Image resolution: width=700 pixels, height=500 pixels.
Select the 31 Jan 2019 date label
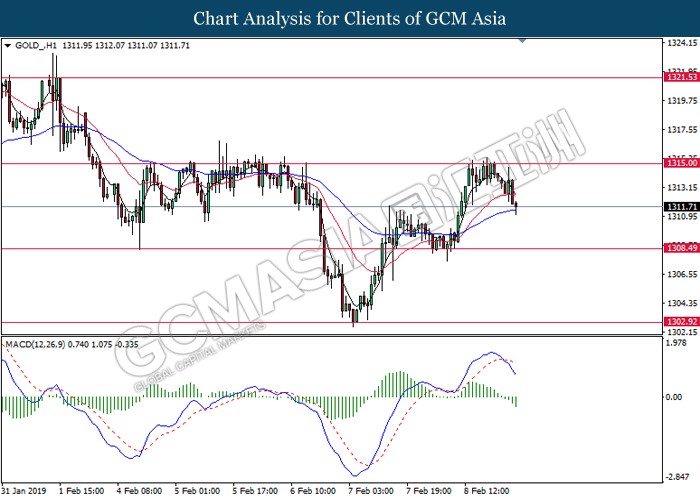[x=25, y=492]
